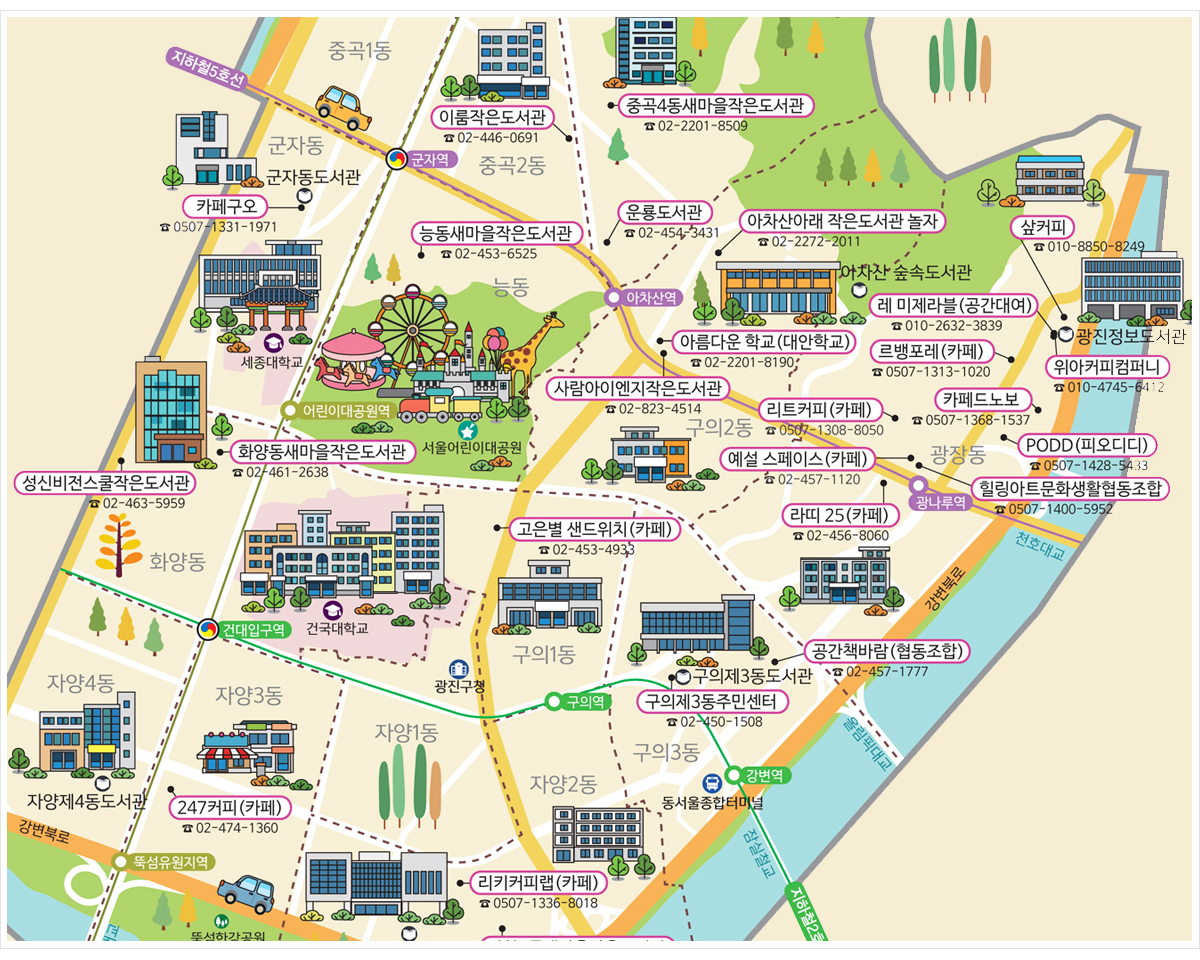This screenshot has width=1200, height=960.
Task: Click the yellow taxi car illustration
Action: click(x=343, y=108)
